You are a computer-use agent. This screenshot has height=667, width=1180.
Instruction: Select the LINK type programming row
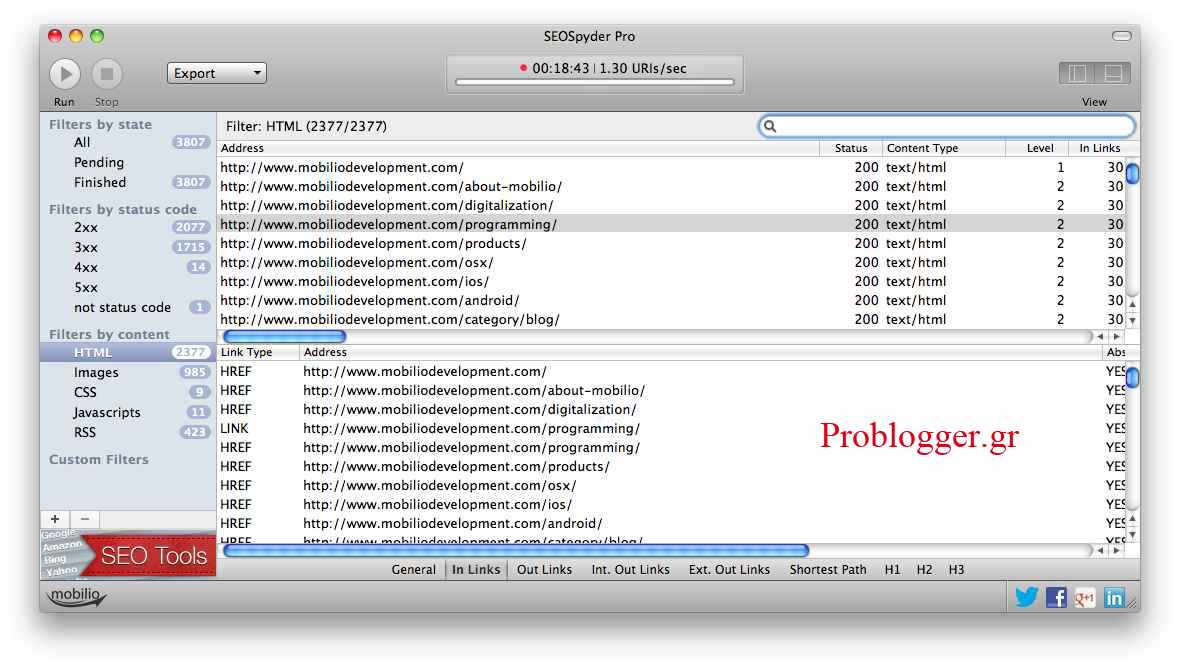(x=672, y=428)
